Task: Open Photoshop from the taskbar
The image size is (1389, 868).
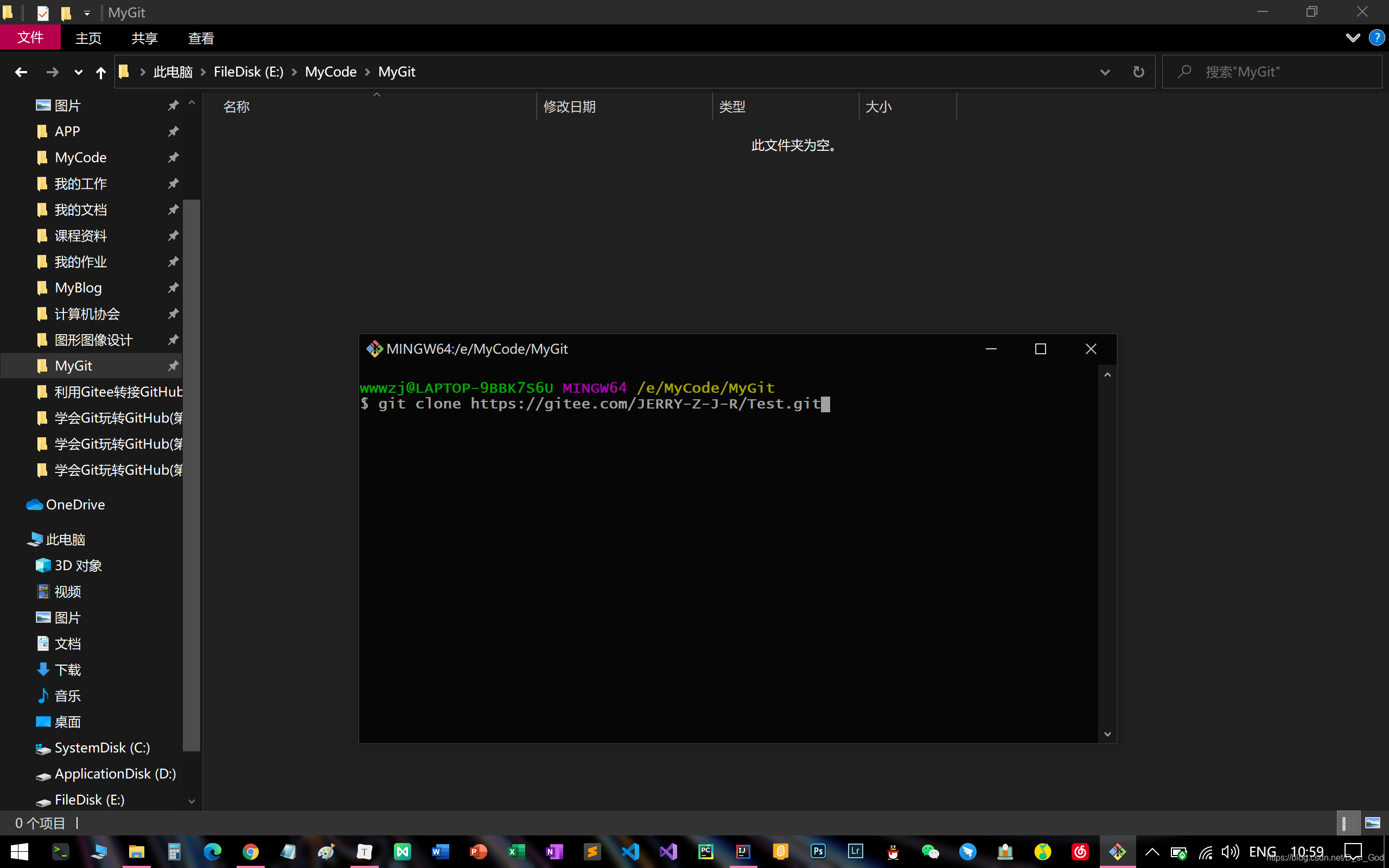Action: 818,851
